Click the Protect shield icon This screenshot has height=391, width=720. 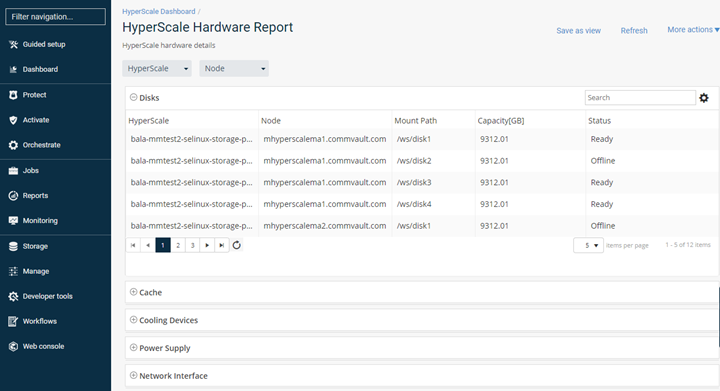pos(13,95)
